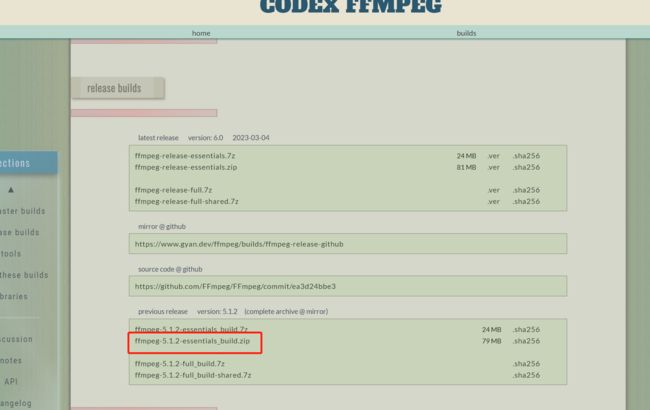Viewport: 650px width, 410px height.
Task: Open .sha256 for ffmpeg-5.1.2-essentials_build.zip
Action: (x=526, y=341)
